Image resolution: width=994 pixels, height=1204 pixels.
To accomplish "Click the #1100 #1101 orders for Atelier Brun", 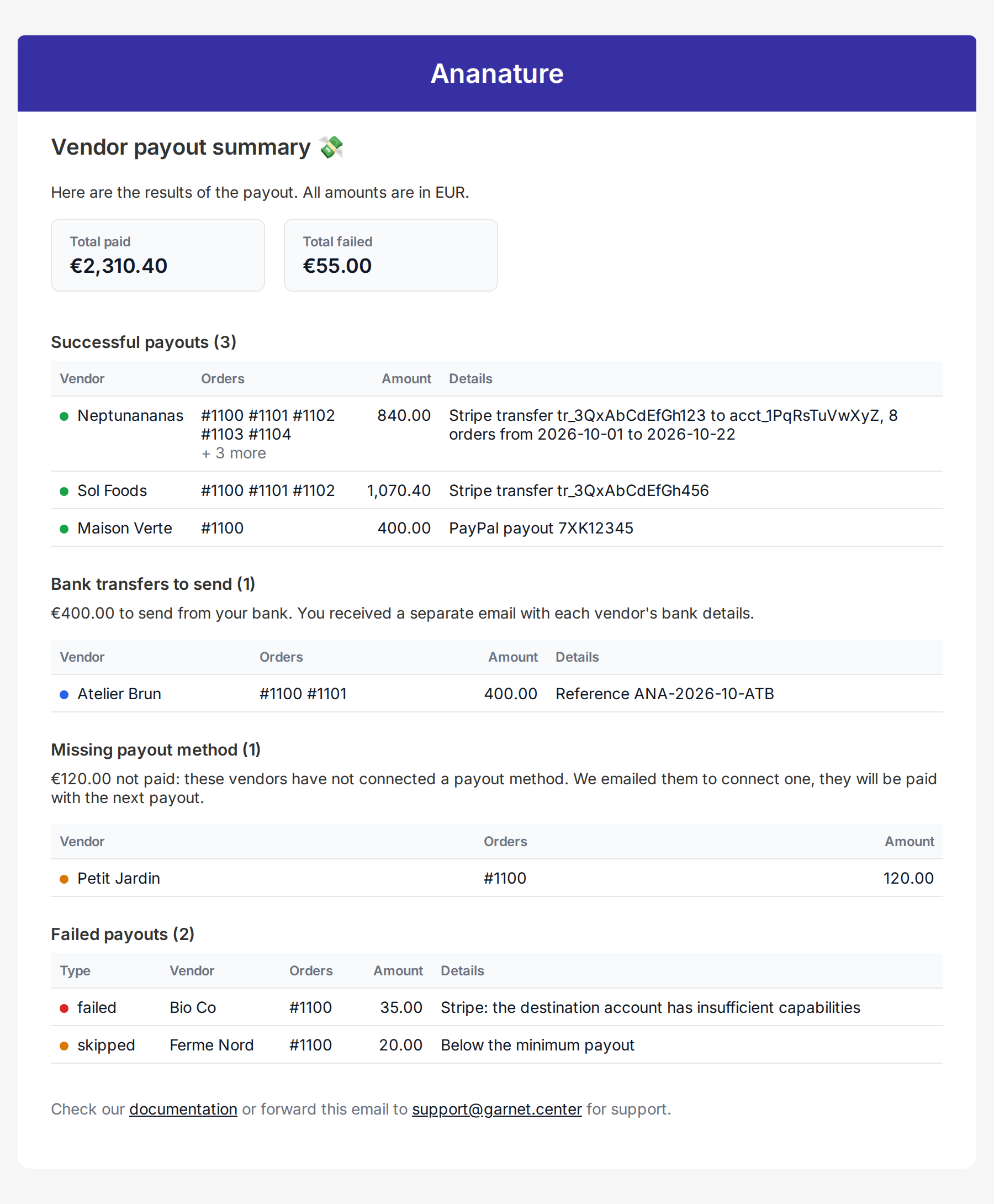I will 303,693.
